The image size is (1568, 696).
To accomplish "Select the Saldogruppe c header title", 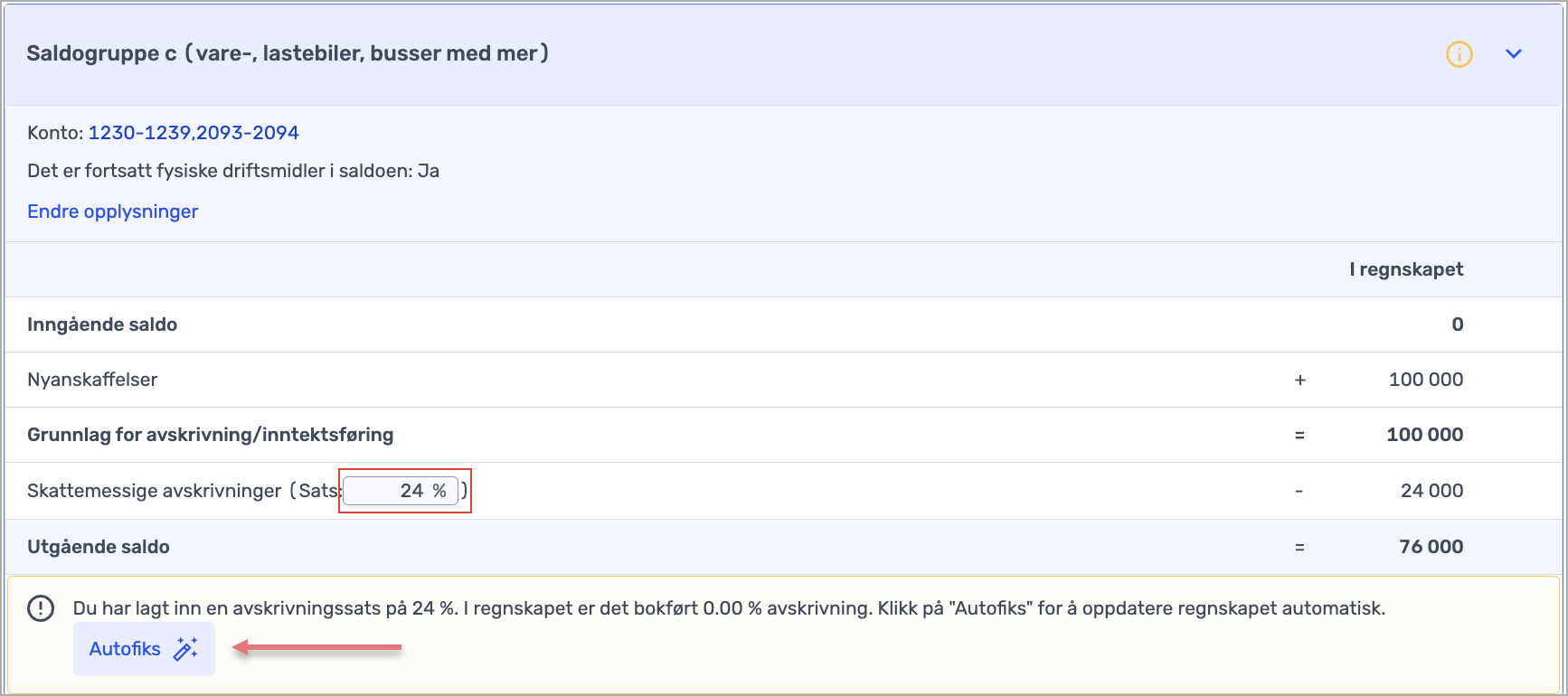I will (x=288, y=53).
